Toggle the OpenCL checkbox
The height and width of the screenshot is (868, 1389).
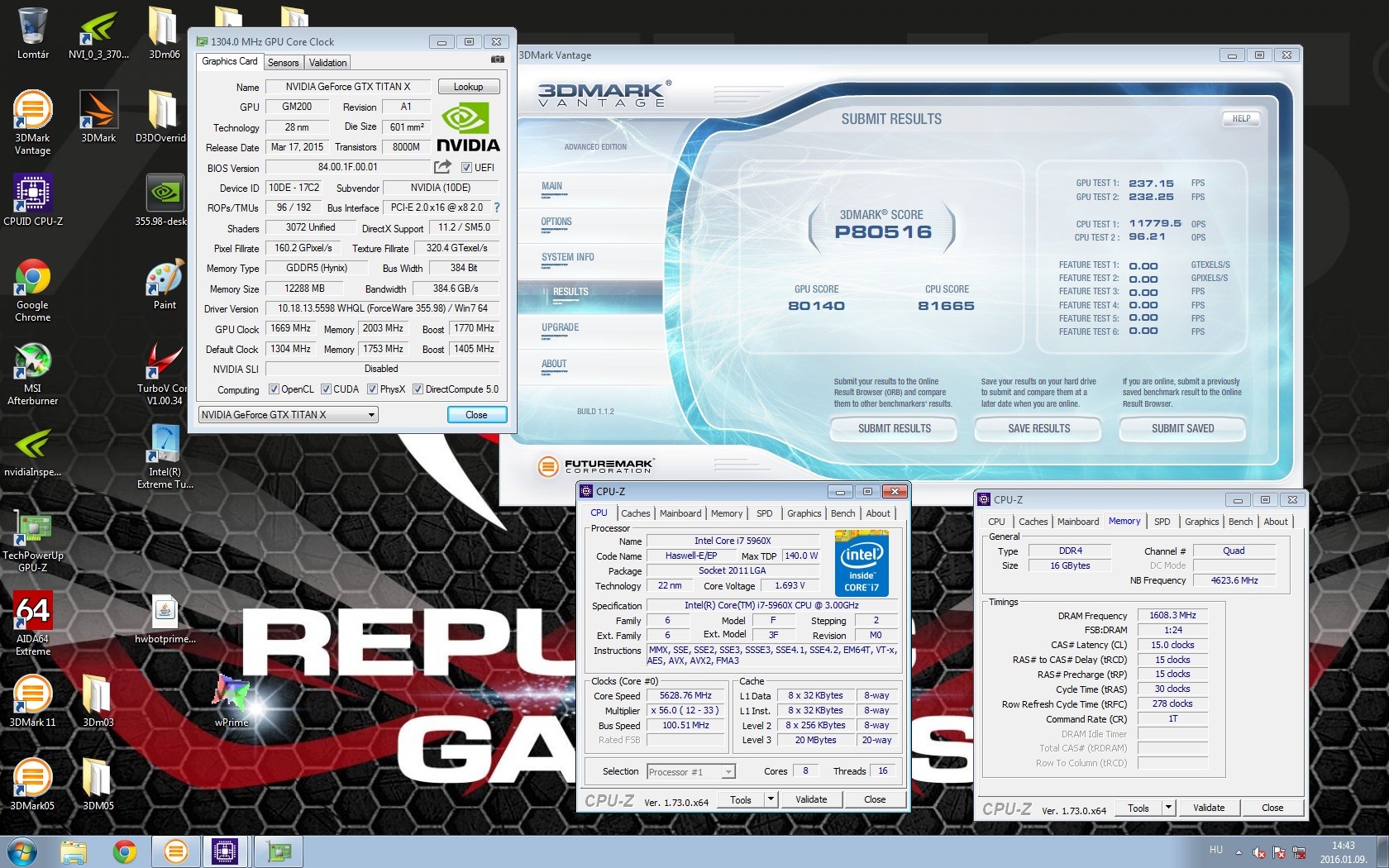click(274, 389)
